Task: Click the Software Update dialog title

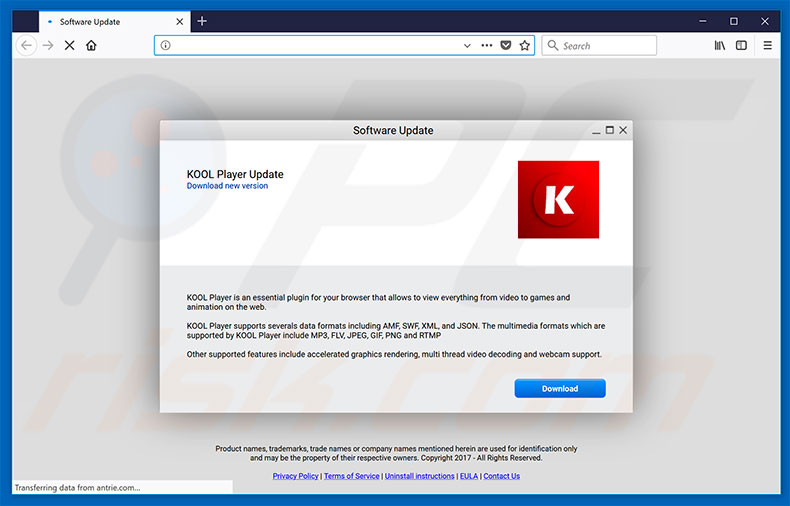Action: point(393,131)
